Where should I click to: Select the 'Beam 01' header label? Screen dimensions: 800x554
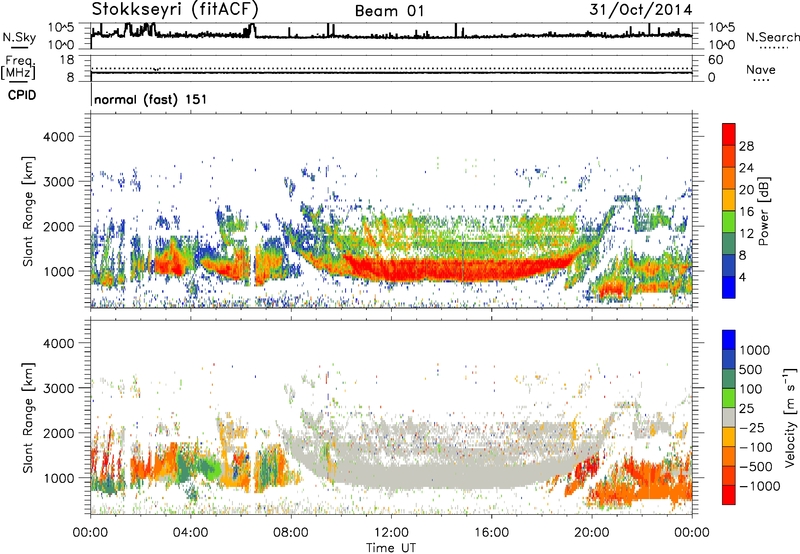click(389, 11)
